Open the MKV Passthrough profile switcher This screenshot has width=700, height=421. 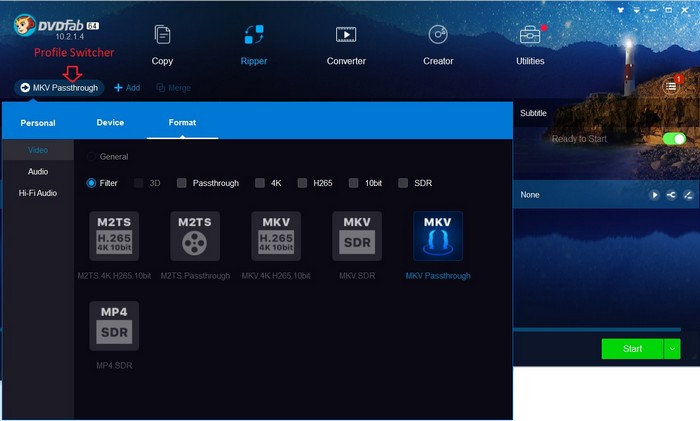59,88
